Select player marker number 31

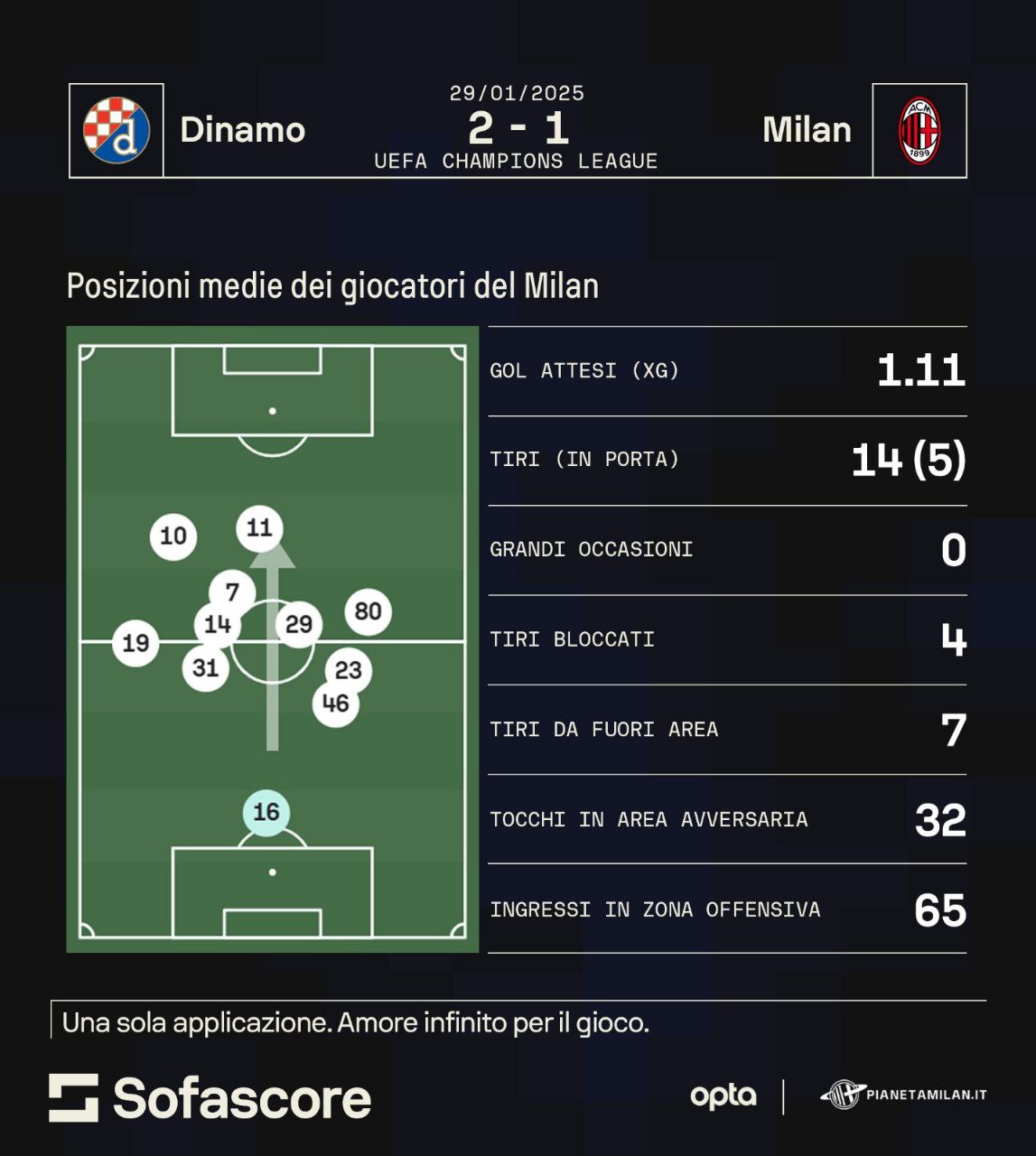[x=205, y=667]
